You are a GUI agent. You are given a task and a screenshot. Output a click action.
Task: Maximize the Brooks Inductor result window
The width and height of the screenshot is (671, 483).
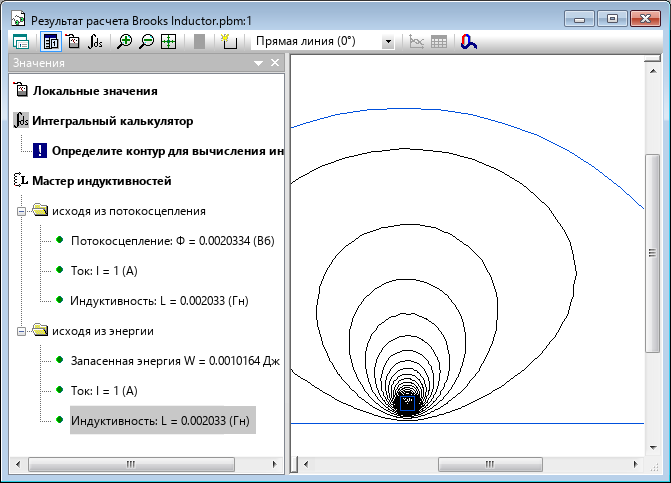click(x=612, y=19)
